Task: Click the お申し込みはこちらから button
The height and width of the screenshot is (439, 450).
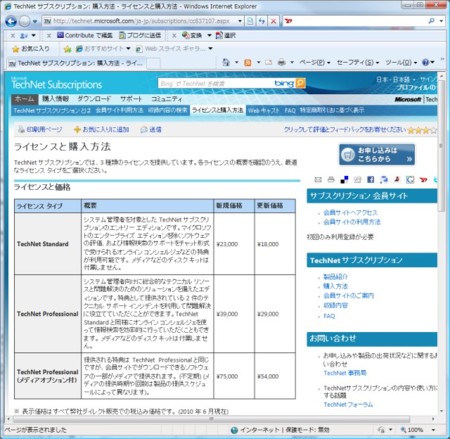Action: coord(377,155)
